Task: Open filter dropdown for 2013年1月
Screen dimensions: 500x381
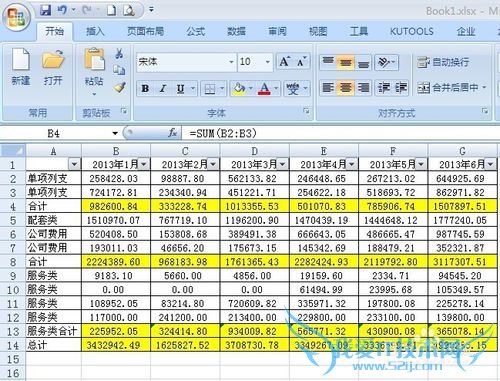Action: point(144,164)
